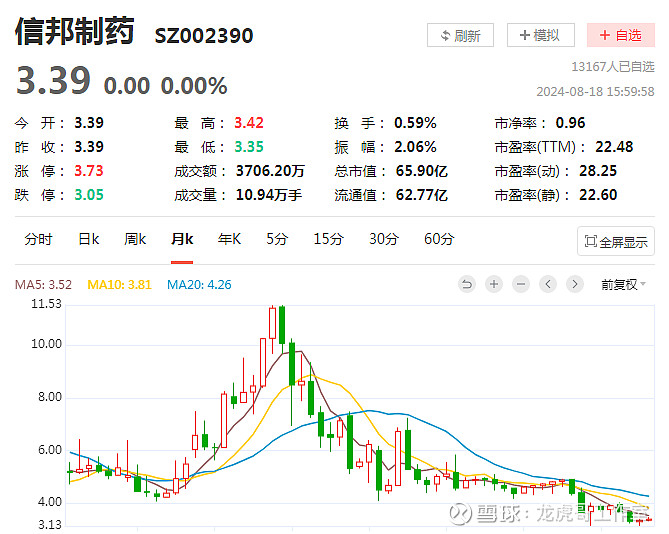Click 总市值 value 65.90亿
Viewport: 669px width, 534px height.
(422, 171)
